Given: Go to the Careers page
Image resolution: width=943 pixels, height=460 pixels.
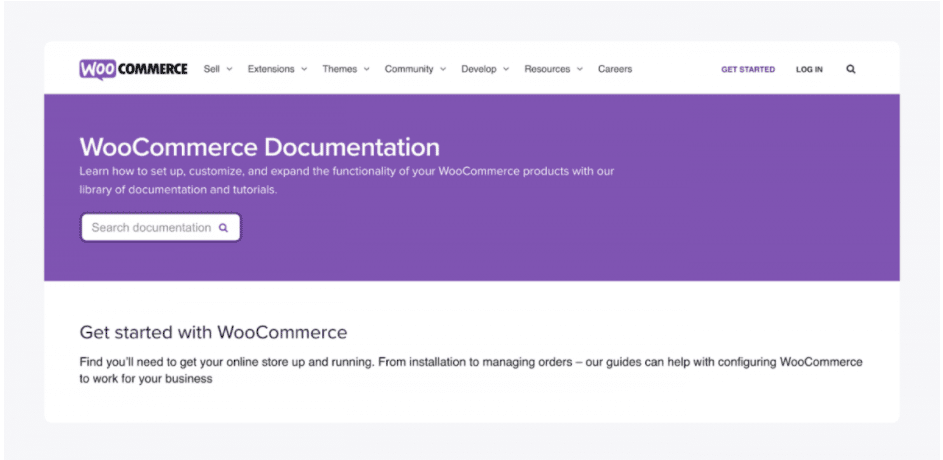Looking at the screenshot, I should 615,69.
